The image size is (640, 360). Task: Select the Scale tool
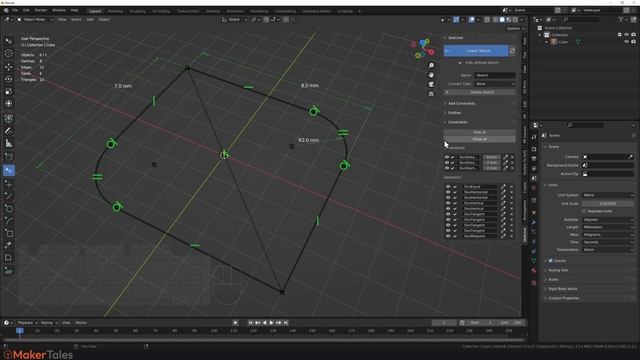point(9,91)
